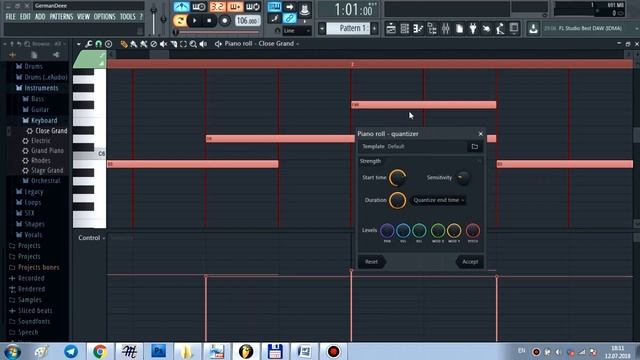Click Reset in the quantizer dialog

point(371,262)
